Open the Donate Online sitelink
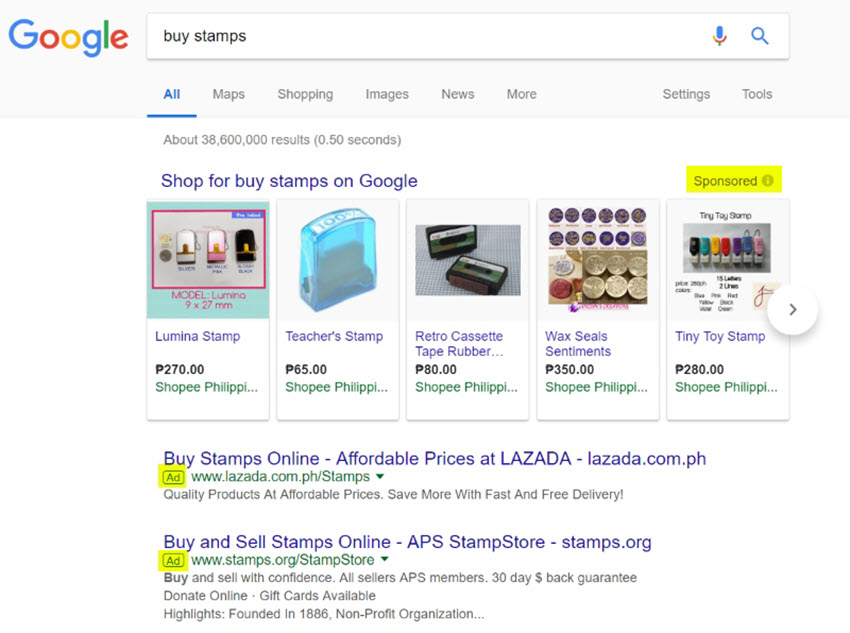The width and height of the screenshot is (850, 633). click(205, 596)
